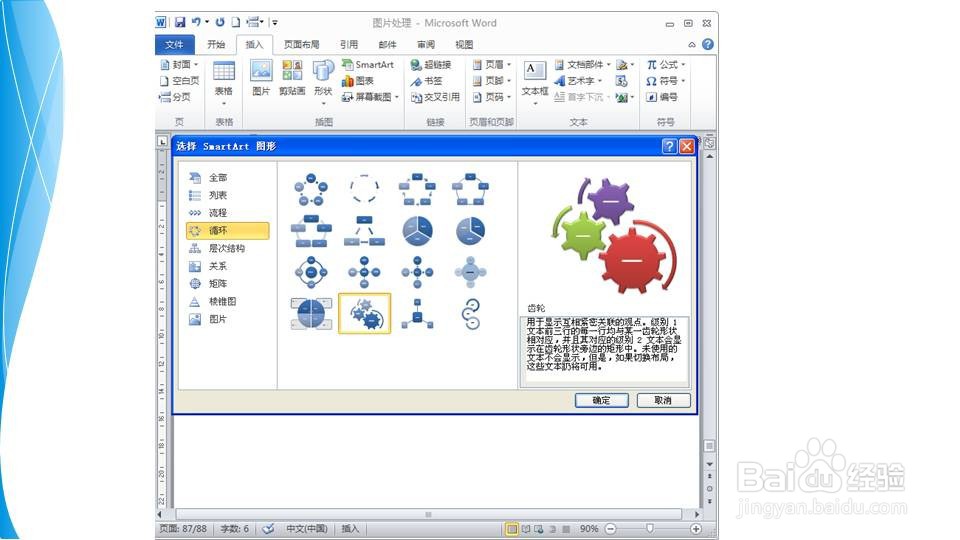Switch to the 审阅 Review tab
Viewport: 960px width, 540px height.
426,44
